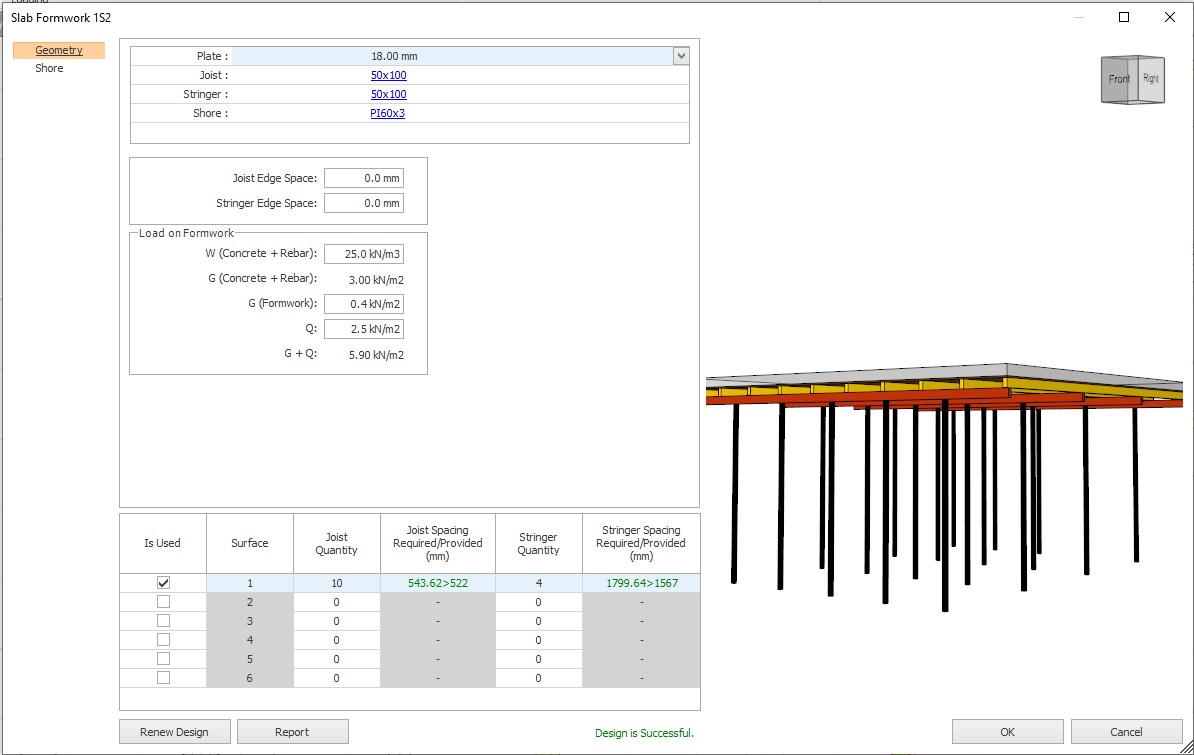Screen dimensions: 1194x755
Task: Switch to the Shore section
Action: tap(49, 68)
